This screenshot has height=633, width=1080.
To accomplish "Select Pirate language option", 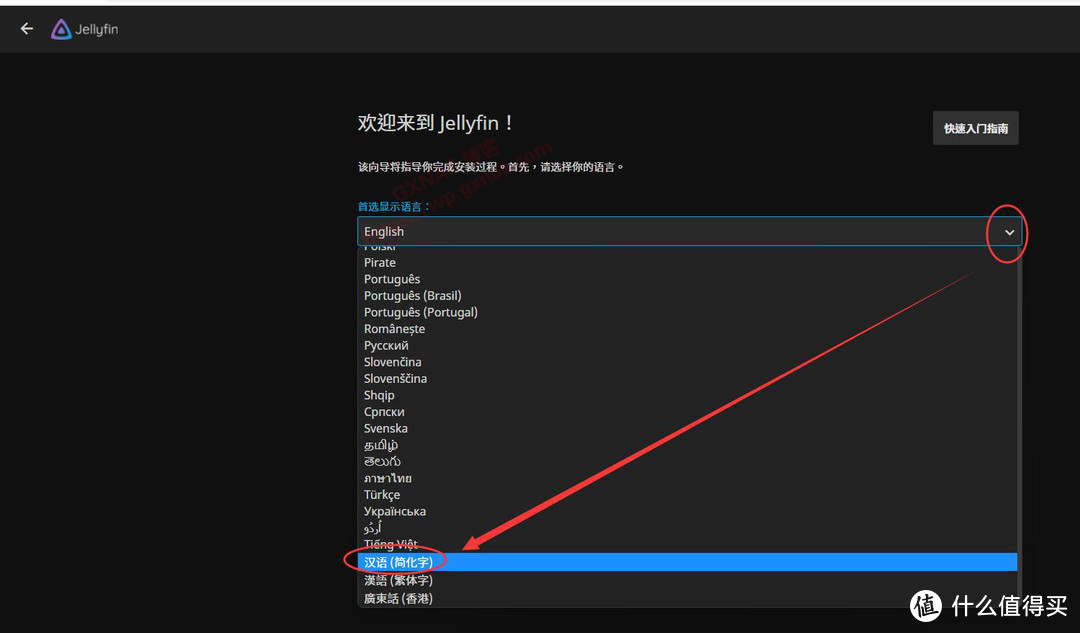I will 687,262.
